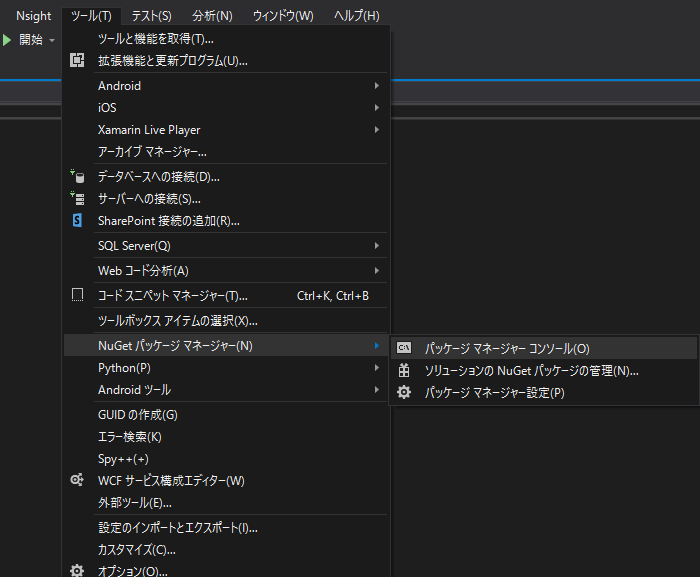Click the solution NuGet packages gift icon

click(404, 370)
